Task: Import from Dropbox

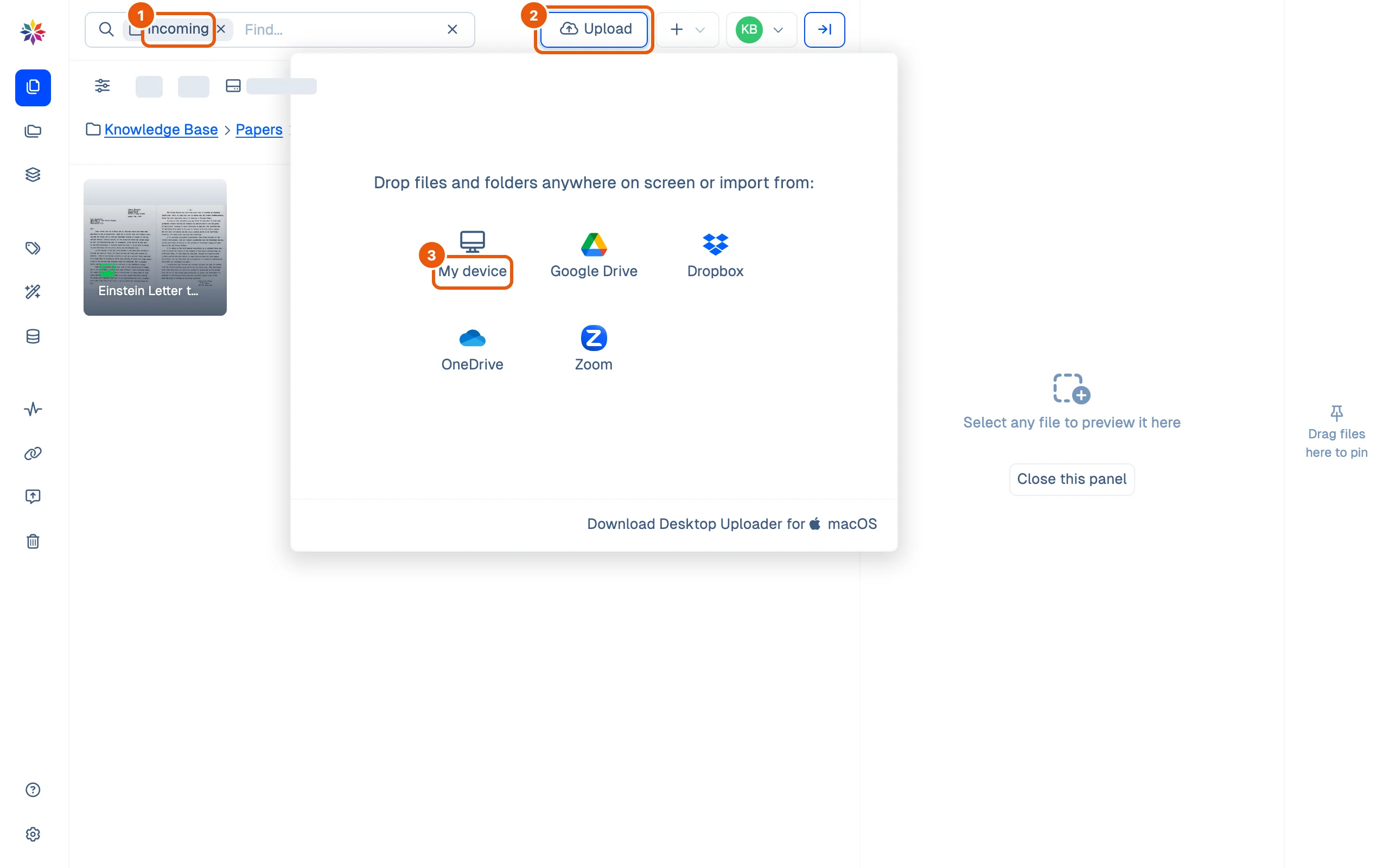Action: tap(715, 256)
